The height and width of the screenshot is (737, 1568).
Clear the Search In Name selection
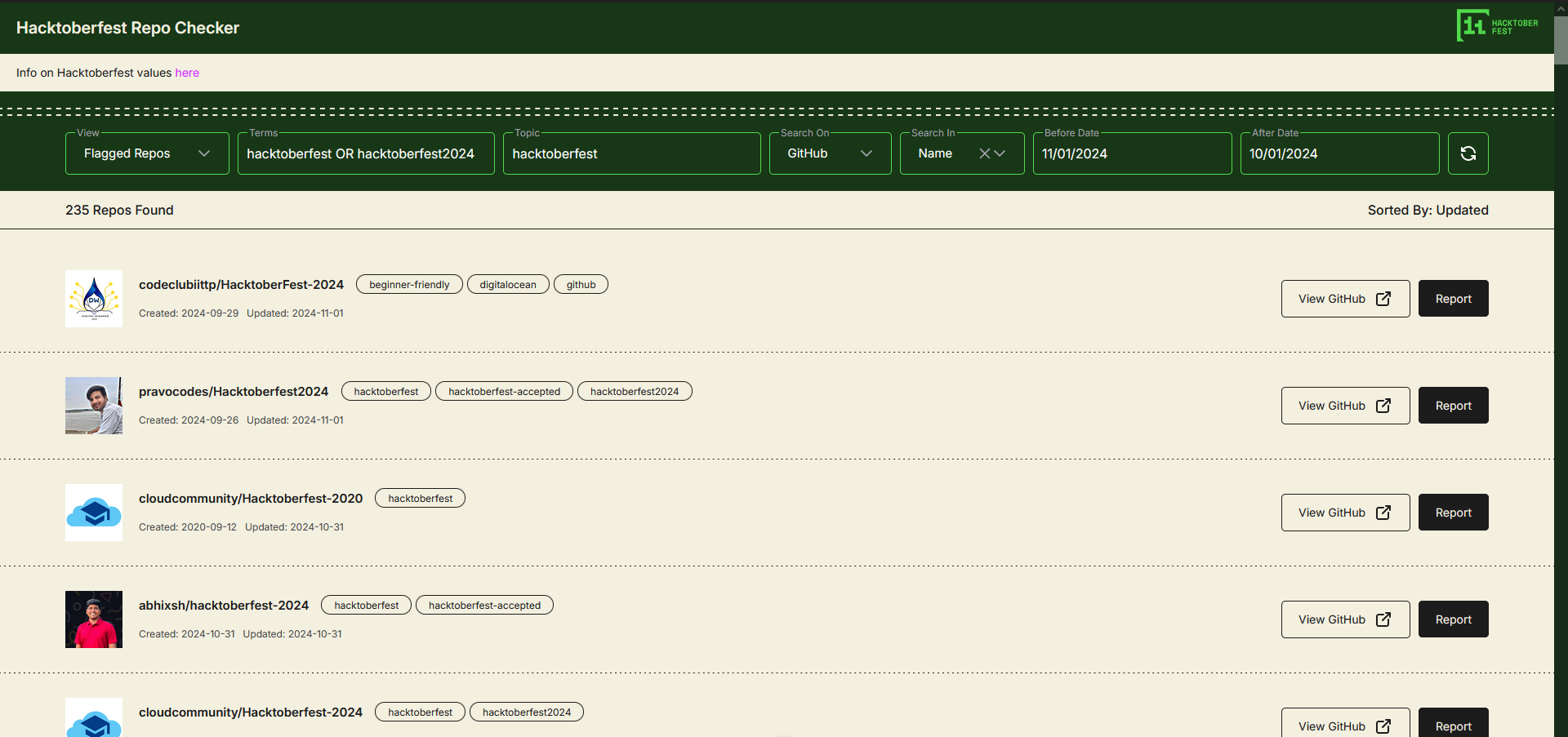click(984, 153)
